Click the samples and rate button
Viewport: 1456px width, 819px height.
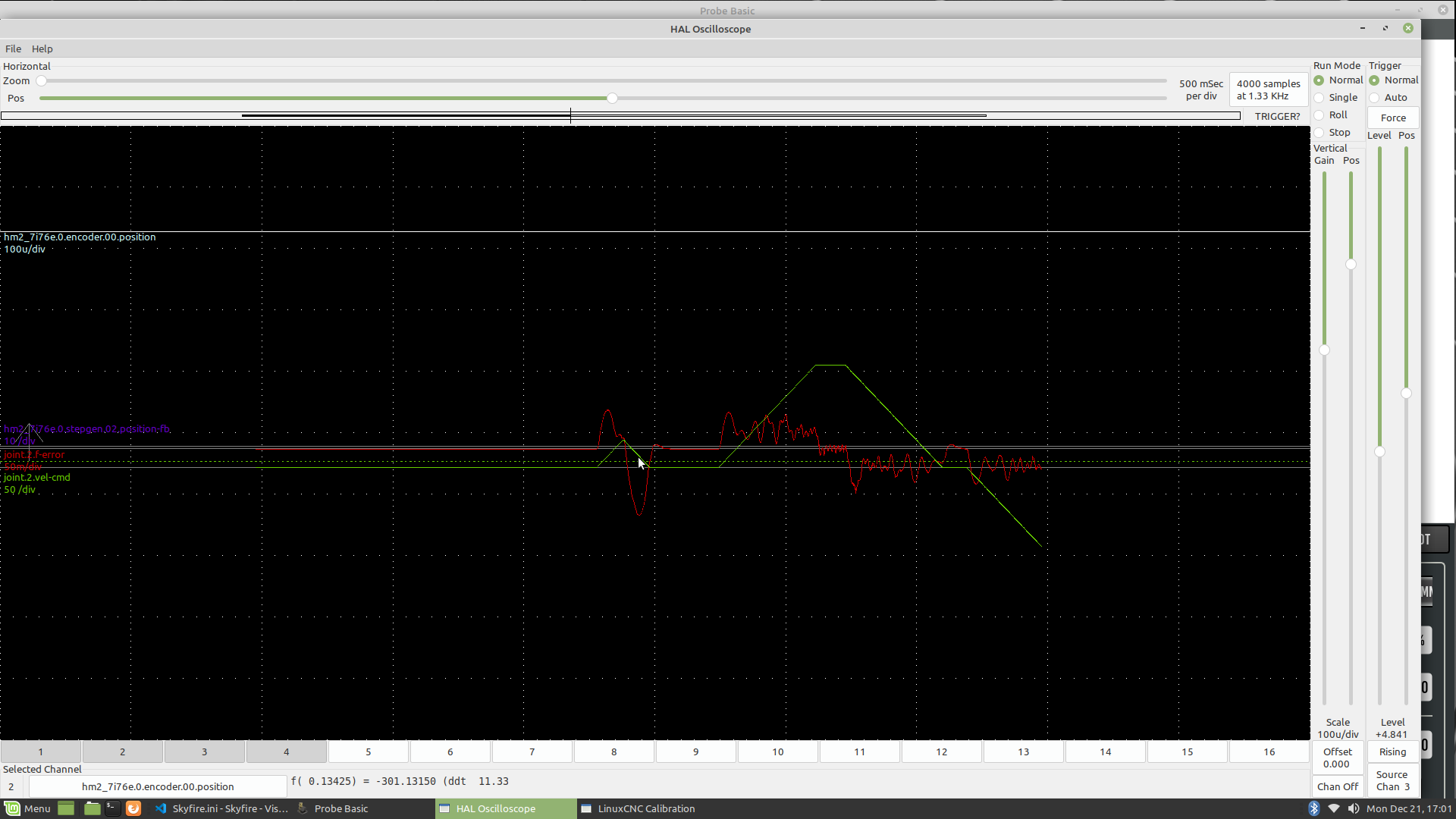tap(1268, 89)
